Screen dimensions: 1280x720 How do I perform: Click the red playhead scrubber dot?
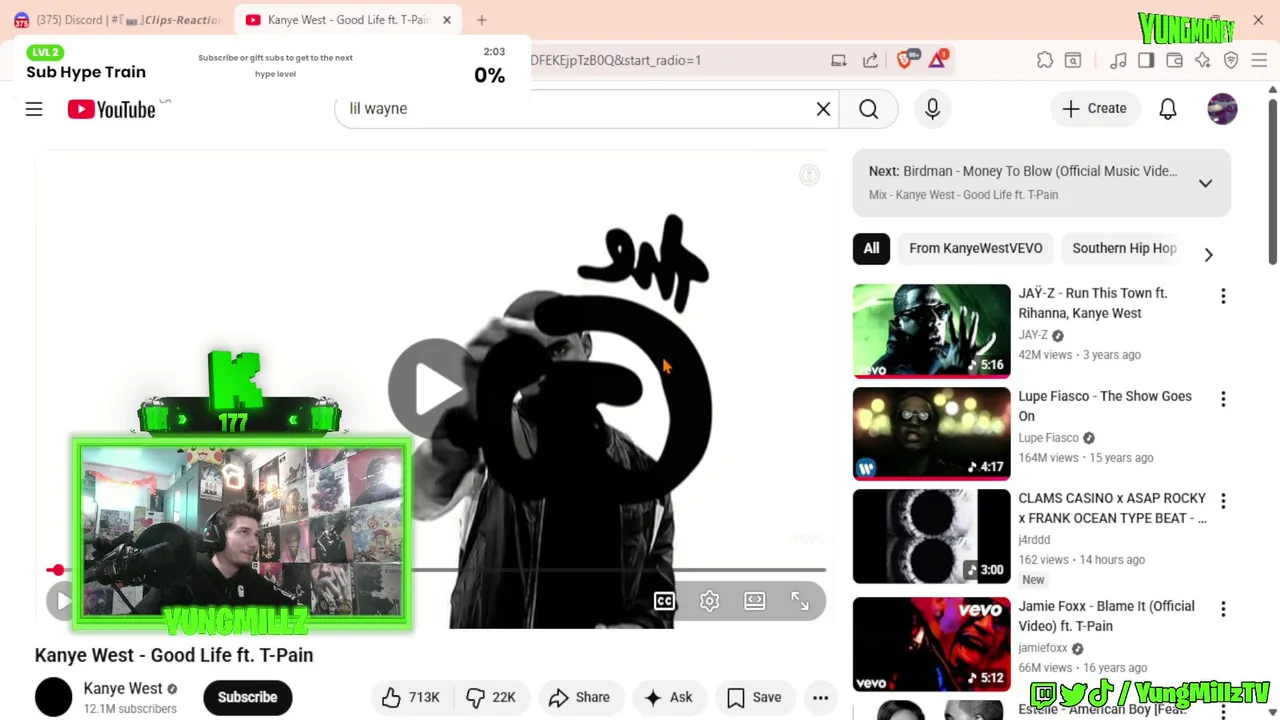tap(58, 570)
